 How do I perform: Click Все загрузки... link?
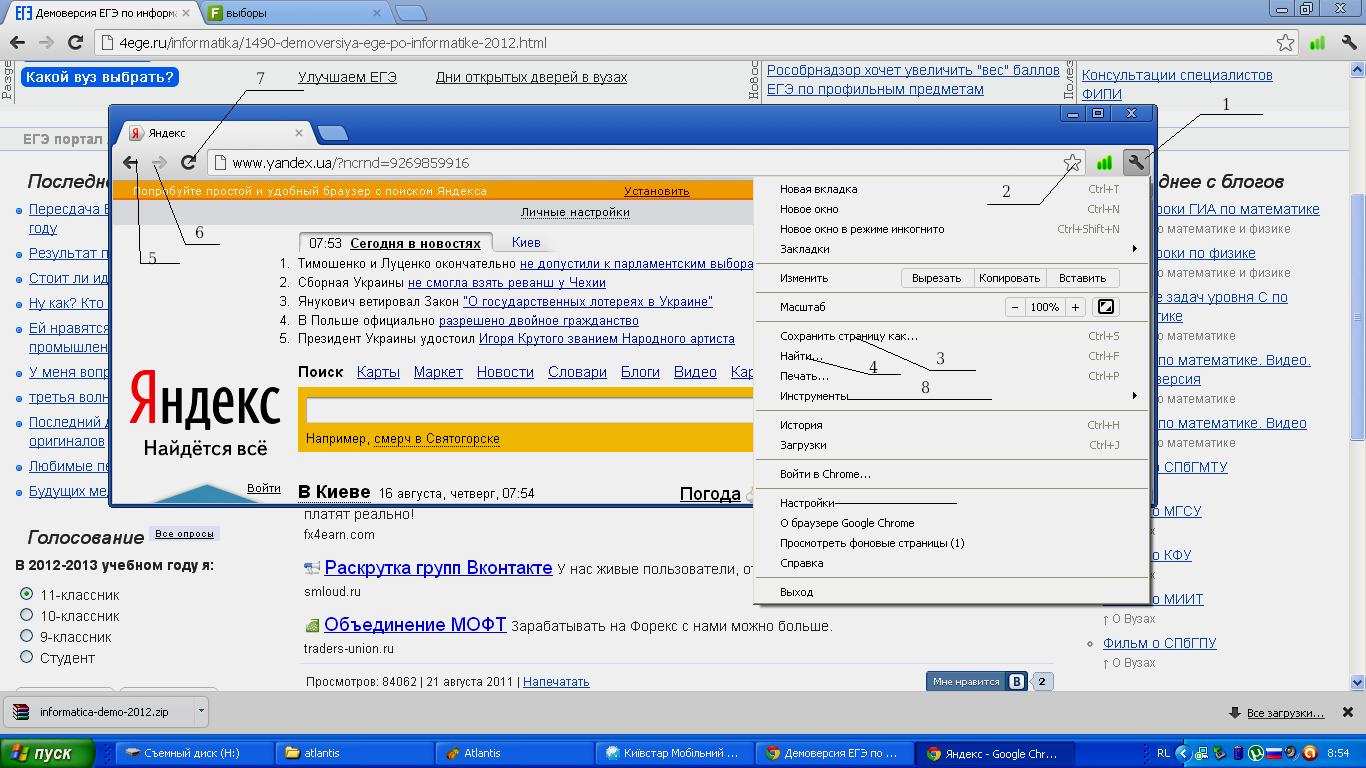pos(1285,713)
